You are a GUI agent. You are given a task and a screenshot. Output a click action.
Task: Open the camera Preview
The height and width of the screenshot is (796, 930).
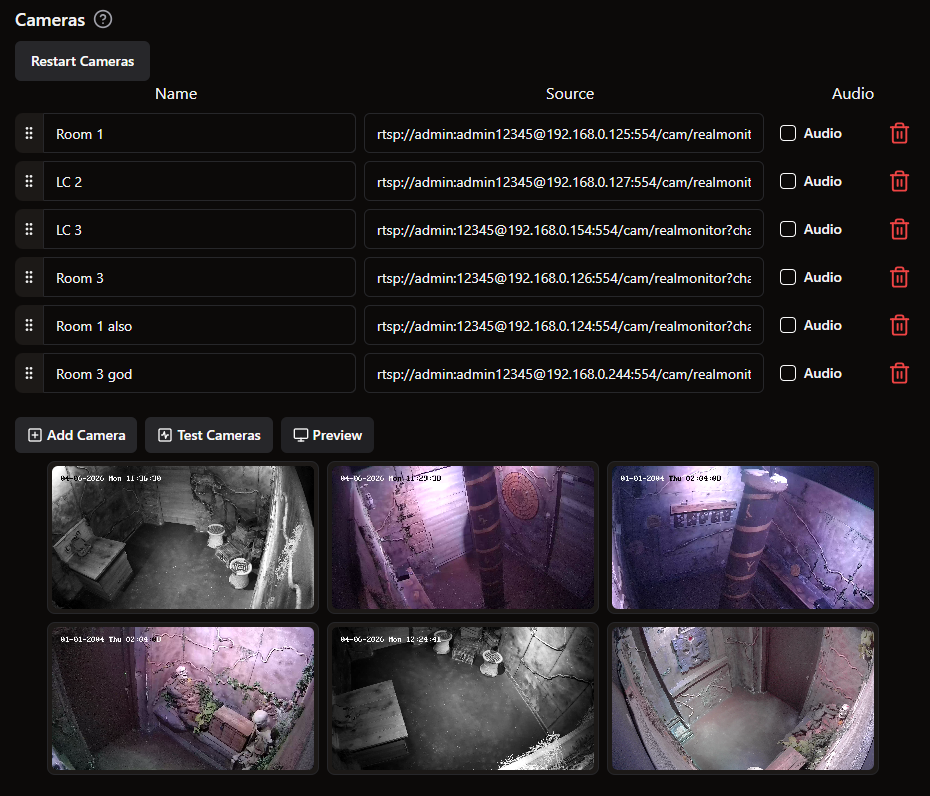coord(327,435)
